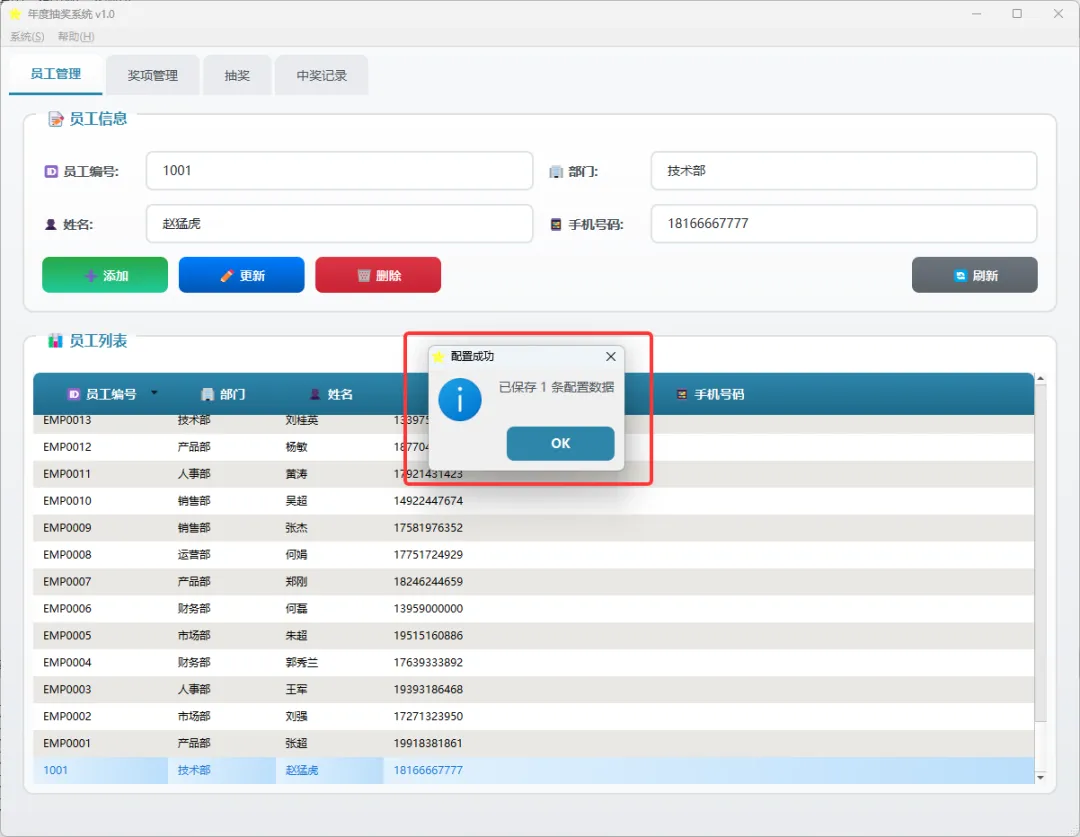Confirm dialog with OK button
1080x837 pixels.
[x=561, y=443]
